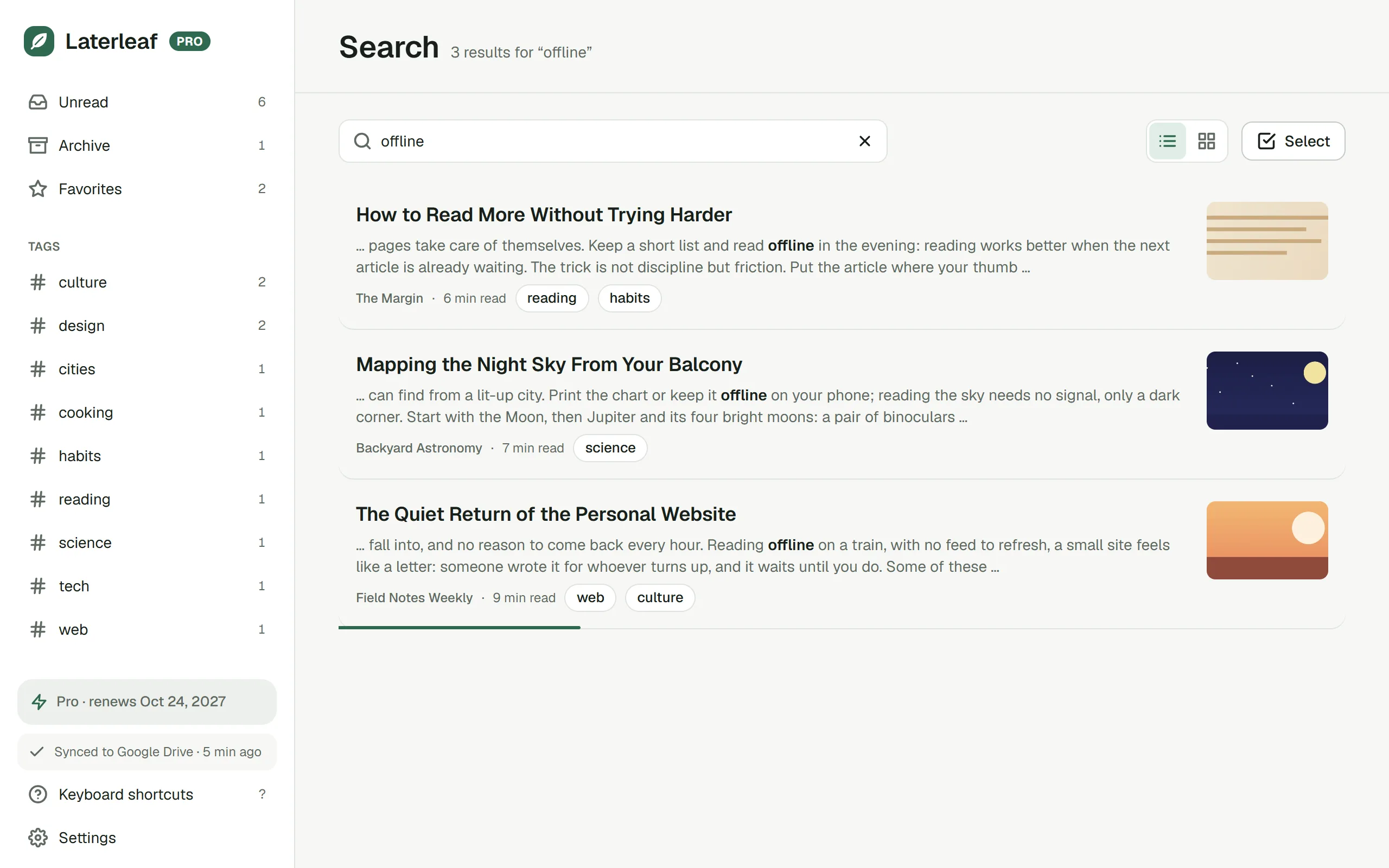Click the science tag chip on second result

coord(610,448)
